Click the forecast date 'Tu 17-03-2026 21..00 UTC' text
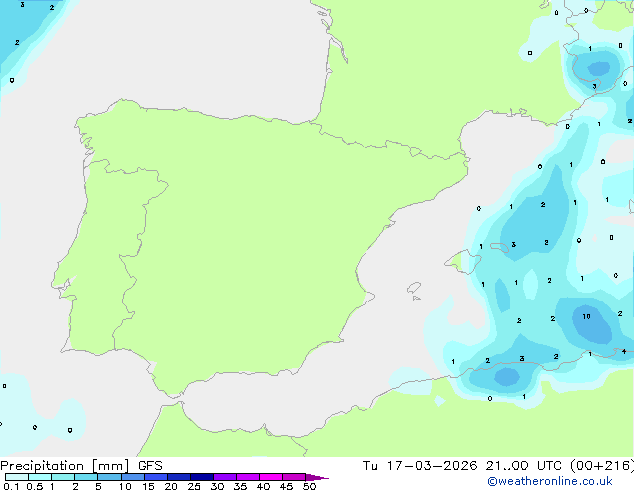 click(x=464, y=465)
